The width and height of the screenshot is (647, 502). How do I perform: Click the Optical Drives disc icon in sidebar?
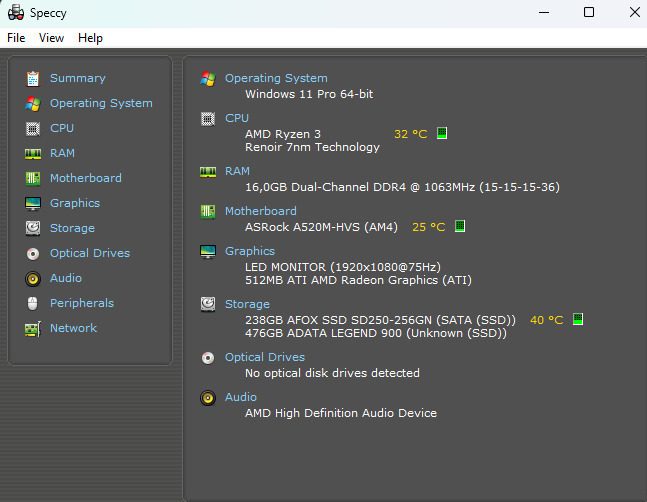coord(33,254)
